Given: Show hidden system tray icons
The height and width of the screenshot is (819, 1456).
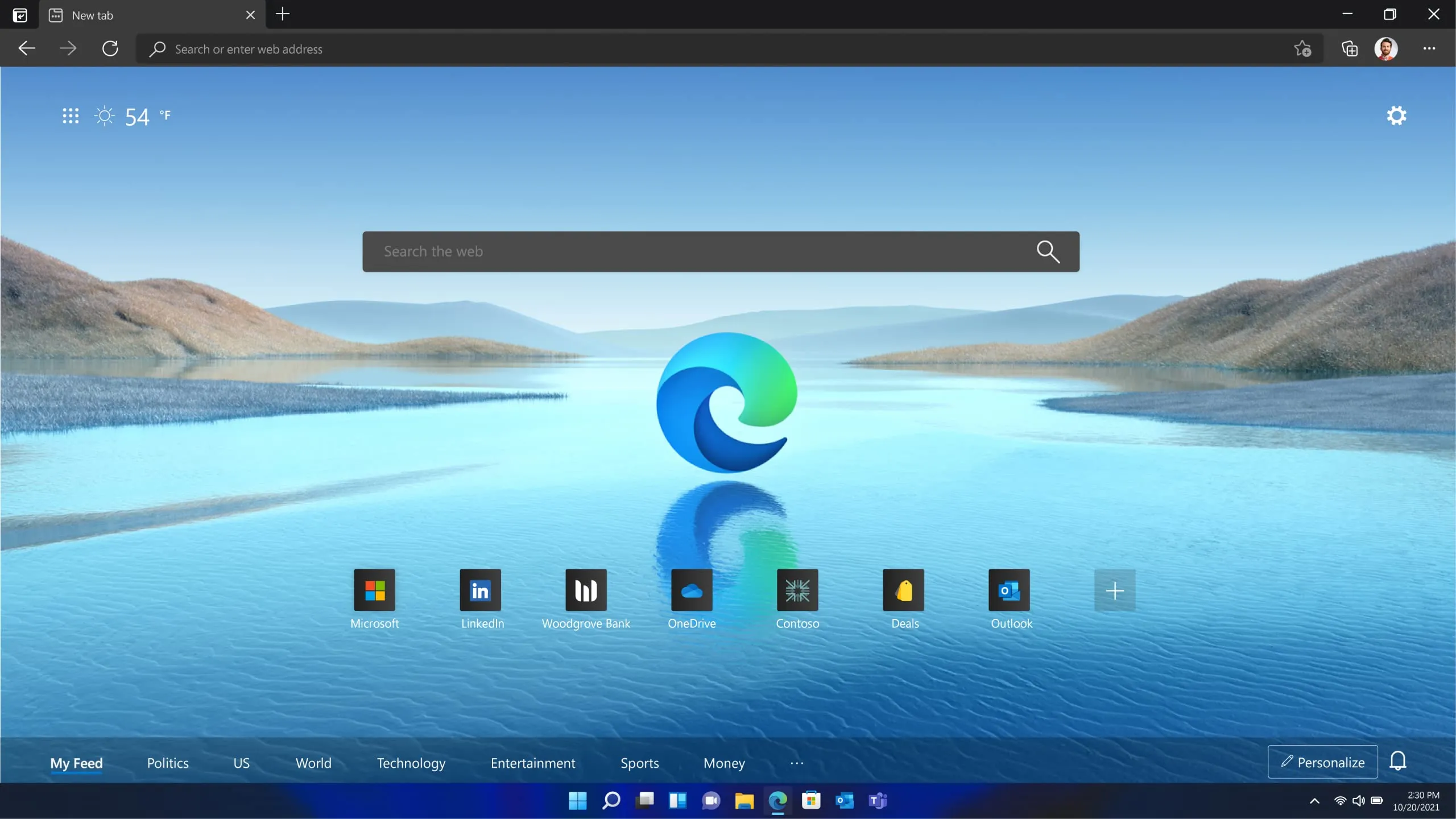Looking at the screenshot, I should pos(1314,801).
